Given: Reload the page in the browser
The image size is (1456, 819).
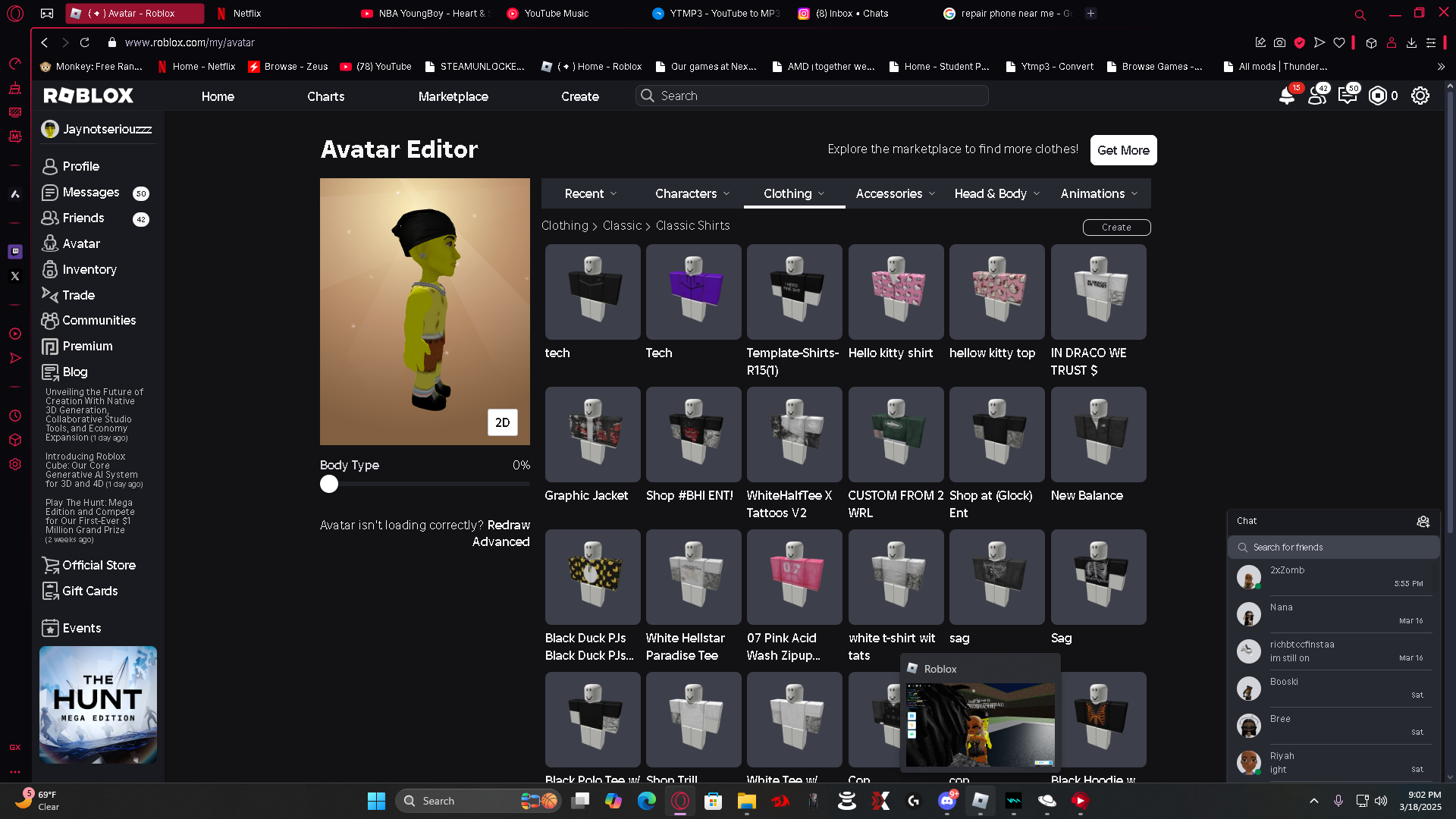Looking at the screenshot, I should [x=85, y=42].
